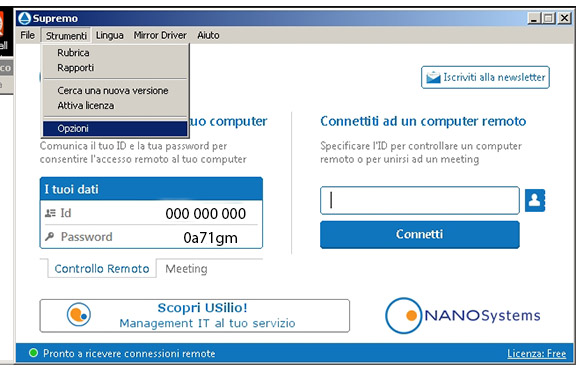
Task: Open the Aiuto menu
Action: click(x=208, y=35)
